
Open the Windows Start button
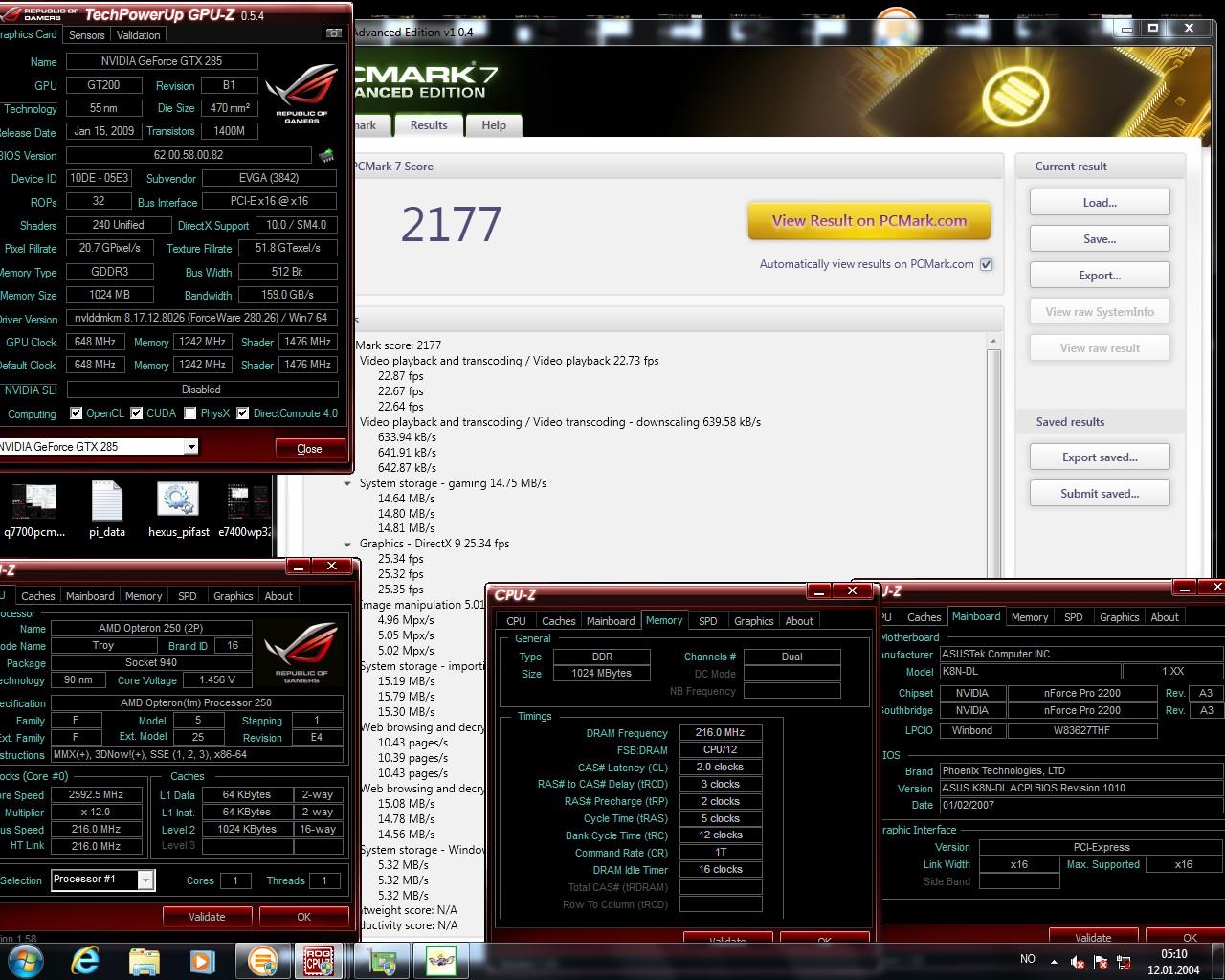pos(24,961)
